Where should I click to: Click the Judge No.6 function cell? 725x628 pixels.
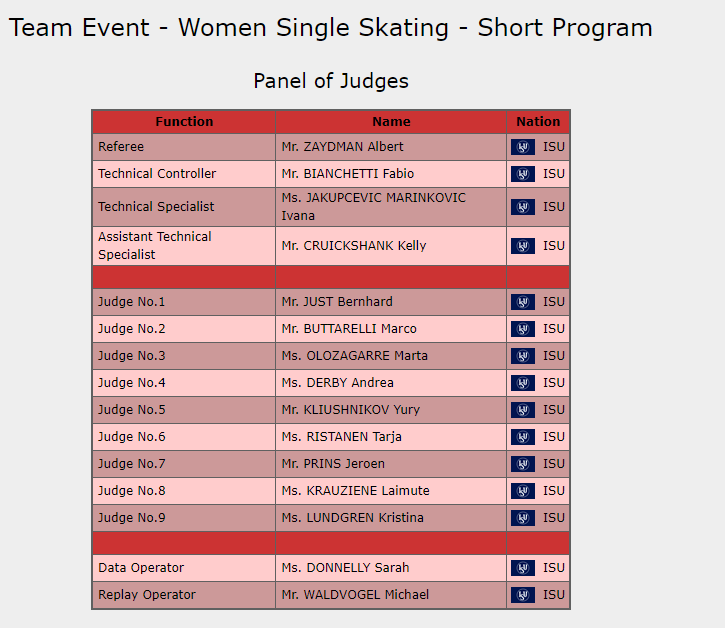(x=132, y=437)
